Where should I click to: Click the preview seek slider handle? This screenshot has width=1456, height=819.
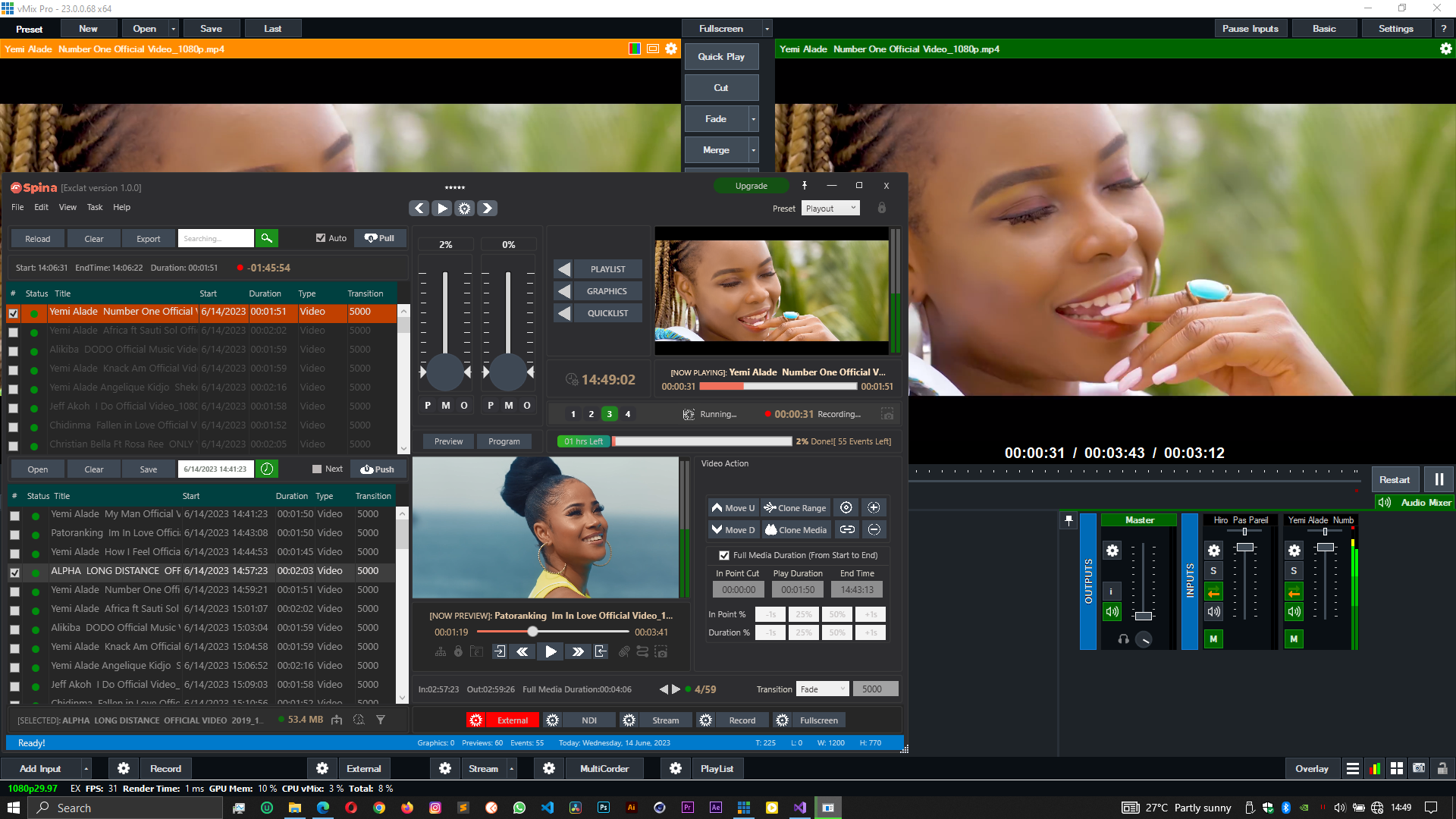[x=533, y=632]
